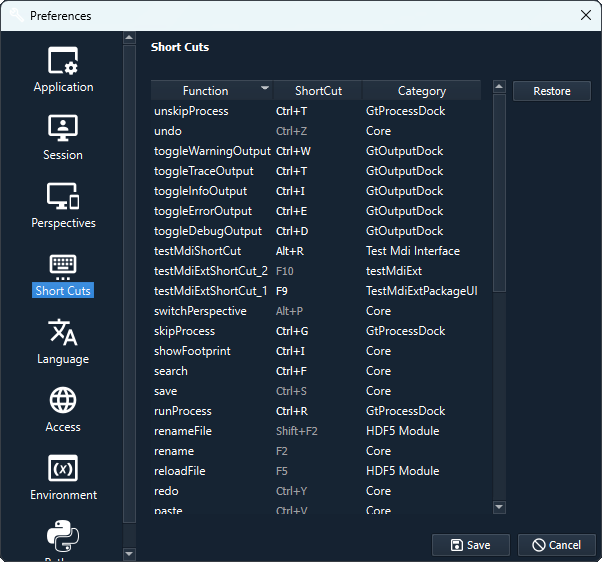Click the Cancel button
Screen dimensions: 602x562
click(x=557, y=545)
